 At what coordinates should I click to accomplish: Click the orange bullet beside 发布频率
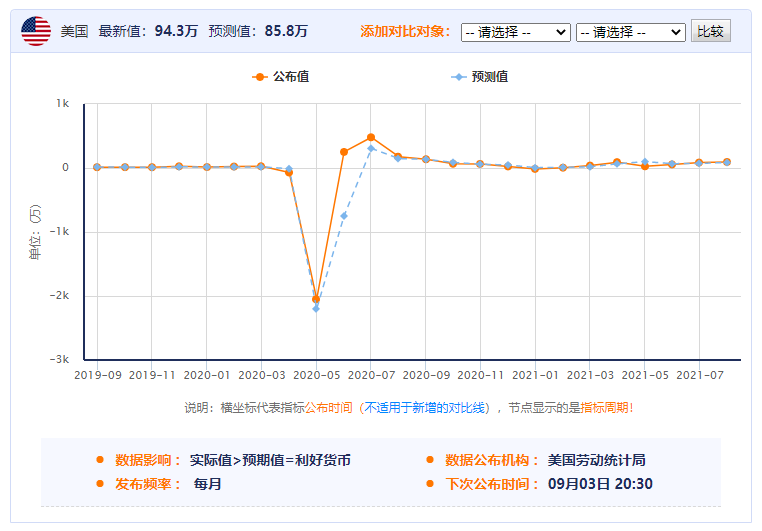tap(100, 484)
